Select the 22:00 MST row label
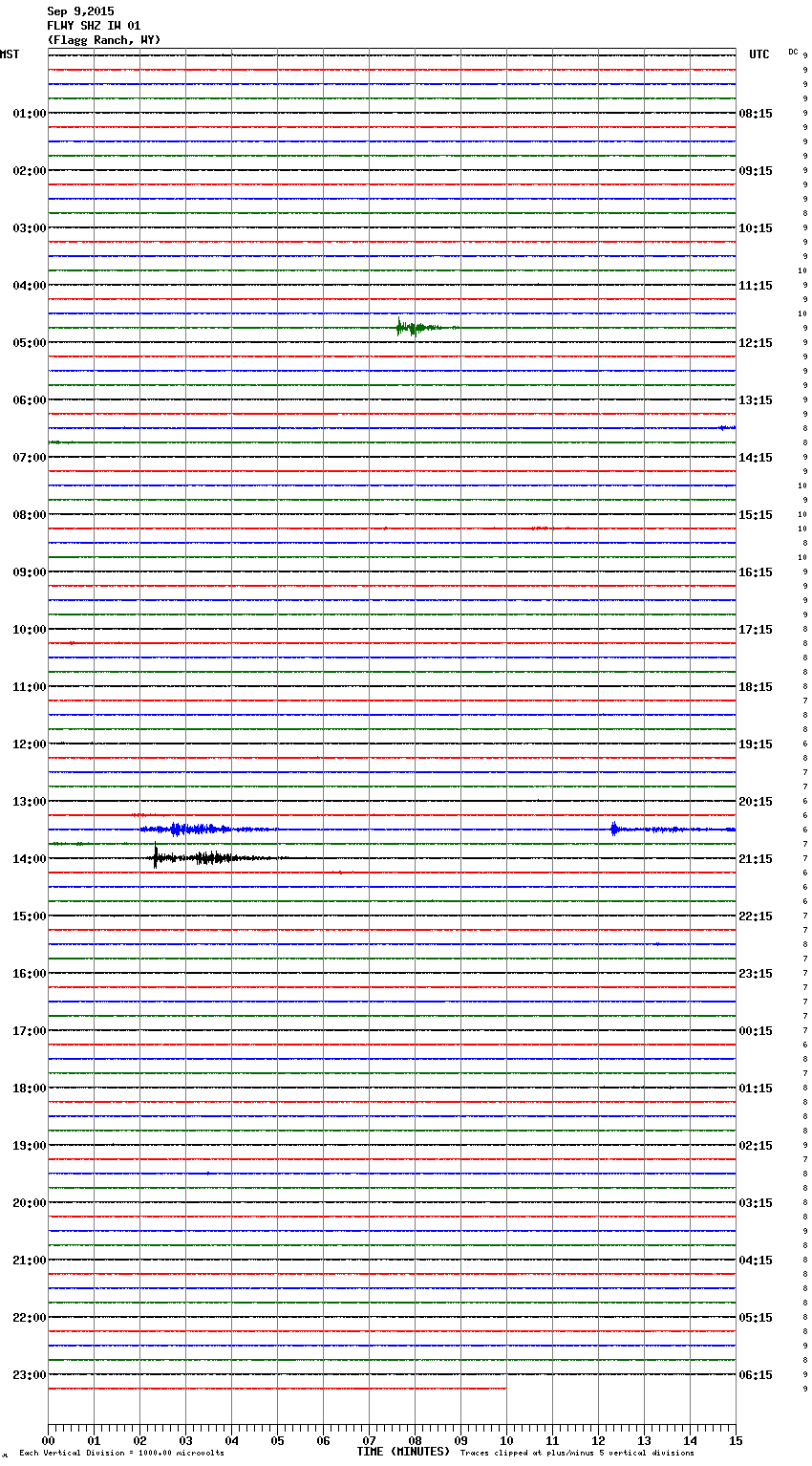812x1466 pixels. pos(30,1318)
